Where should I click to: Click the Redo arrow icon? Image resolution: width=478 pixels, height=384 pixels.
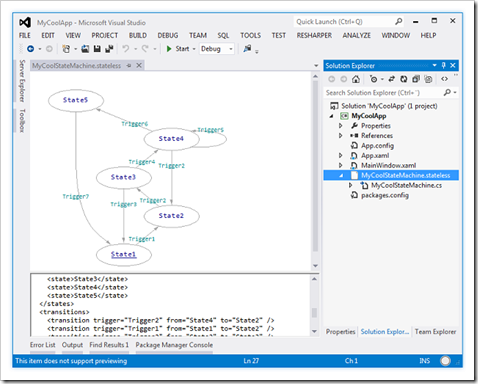(145, 49)
